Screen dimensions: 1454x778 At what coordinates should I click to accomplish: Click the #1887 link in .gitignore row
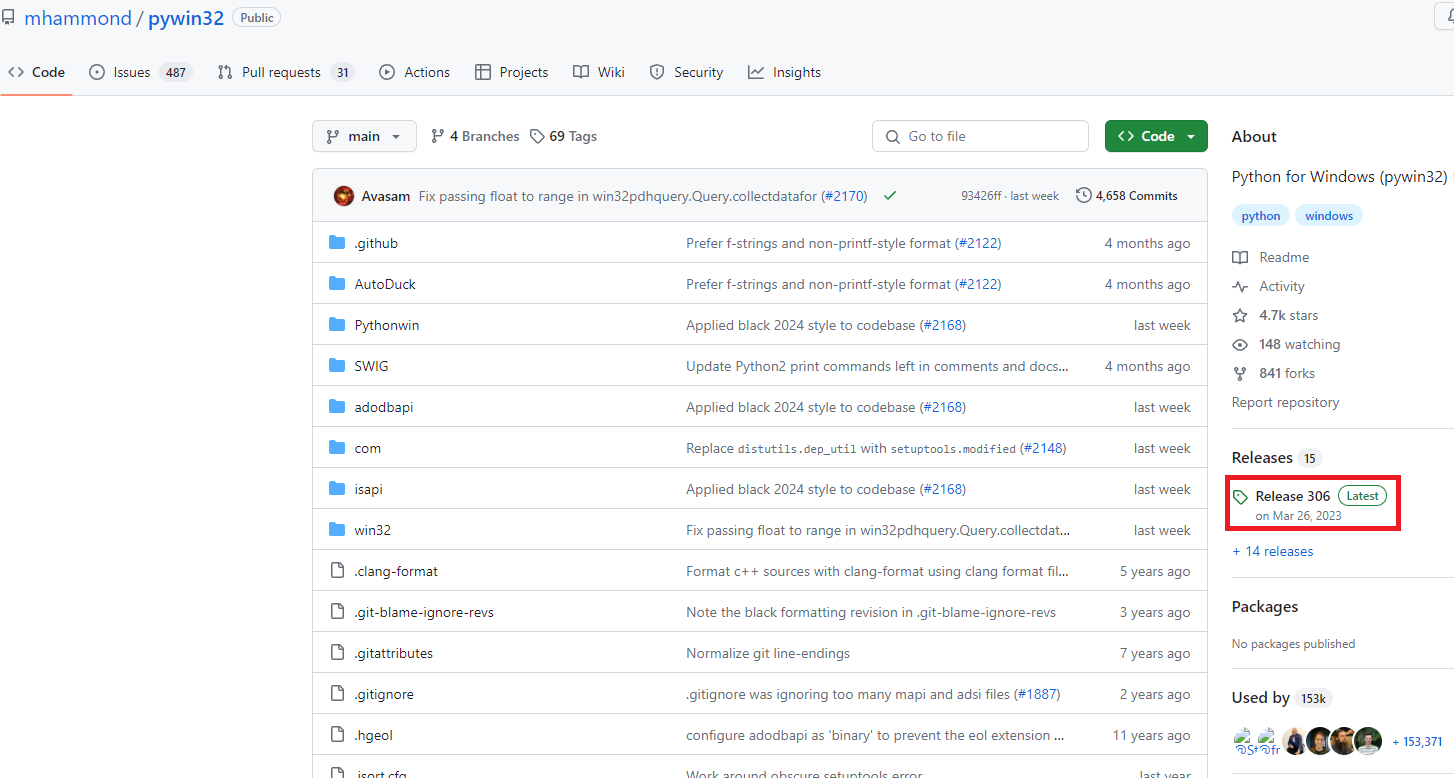(x=1037, y=694)
